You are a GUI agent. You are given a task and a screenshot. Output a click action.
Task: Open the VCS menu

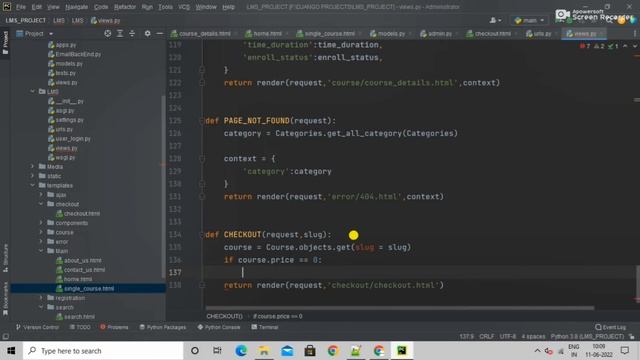click(184, 7)
